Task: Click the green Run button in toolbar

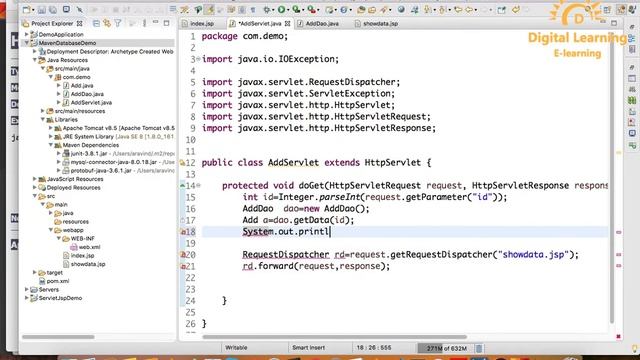Action: pos(281,9)
